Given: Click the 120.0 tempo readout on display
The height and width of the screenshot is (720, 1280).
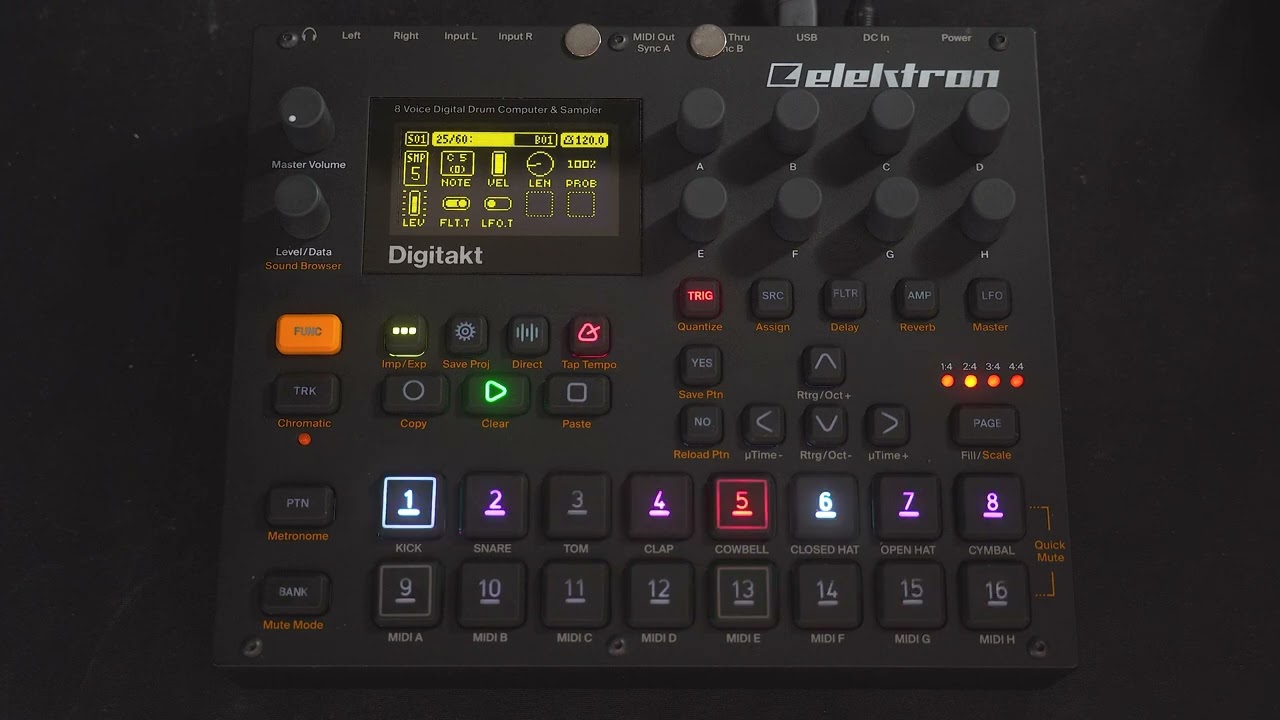Looking at the screenshot, I should tap(585, 140).
